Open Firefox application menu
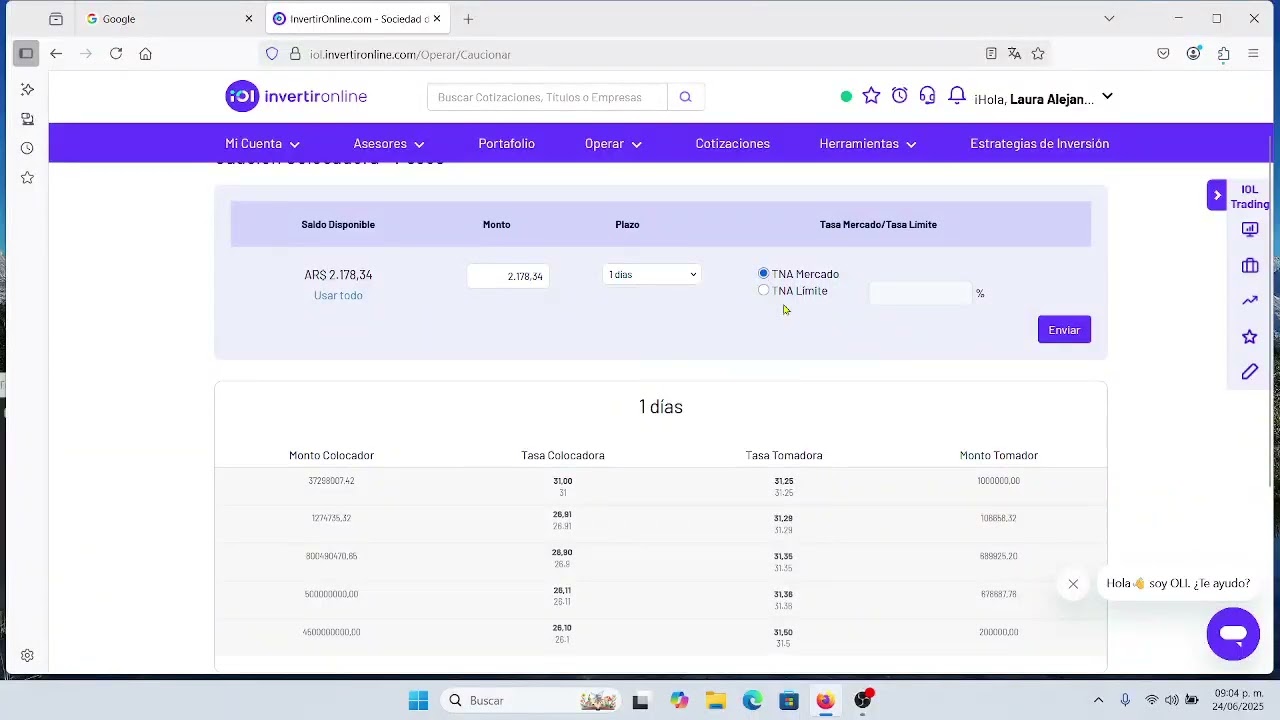The height and width of the screenshot is (720, 1280). click(x=1253, y=54)
